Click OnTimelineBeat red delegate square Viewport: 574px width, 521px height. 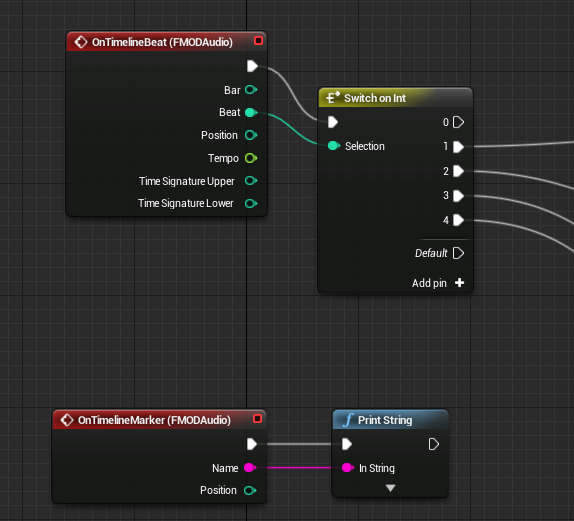[258, 41]
